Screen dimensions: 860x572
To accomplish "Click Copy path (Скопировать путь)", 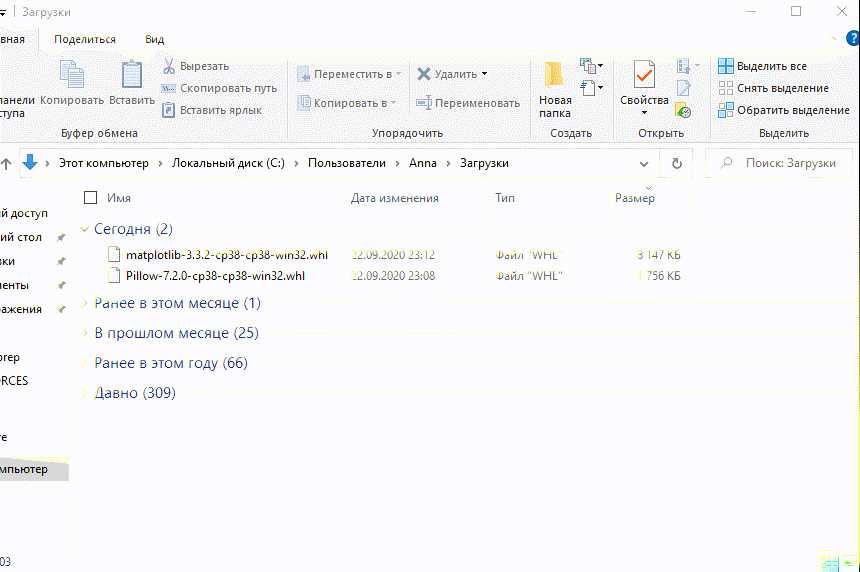I will click(x=219, y=88).
